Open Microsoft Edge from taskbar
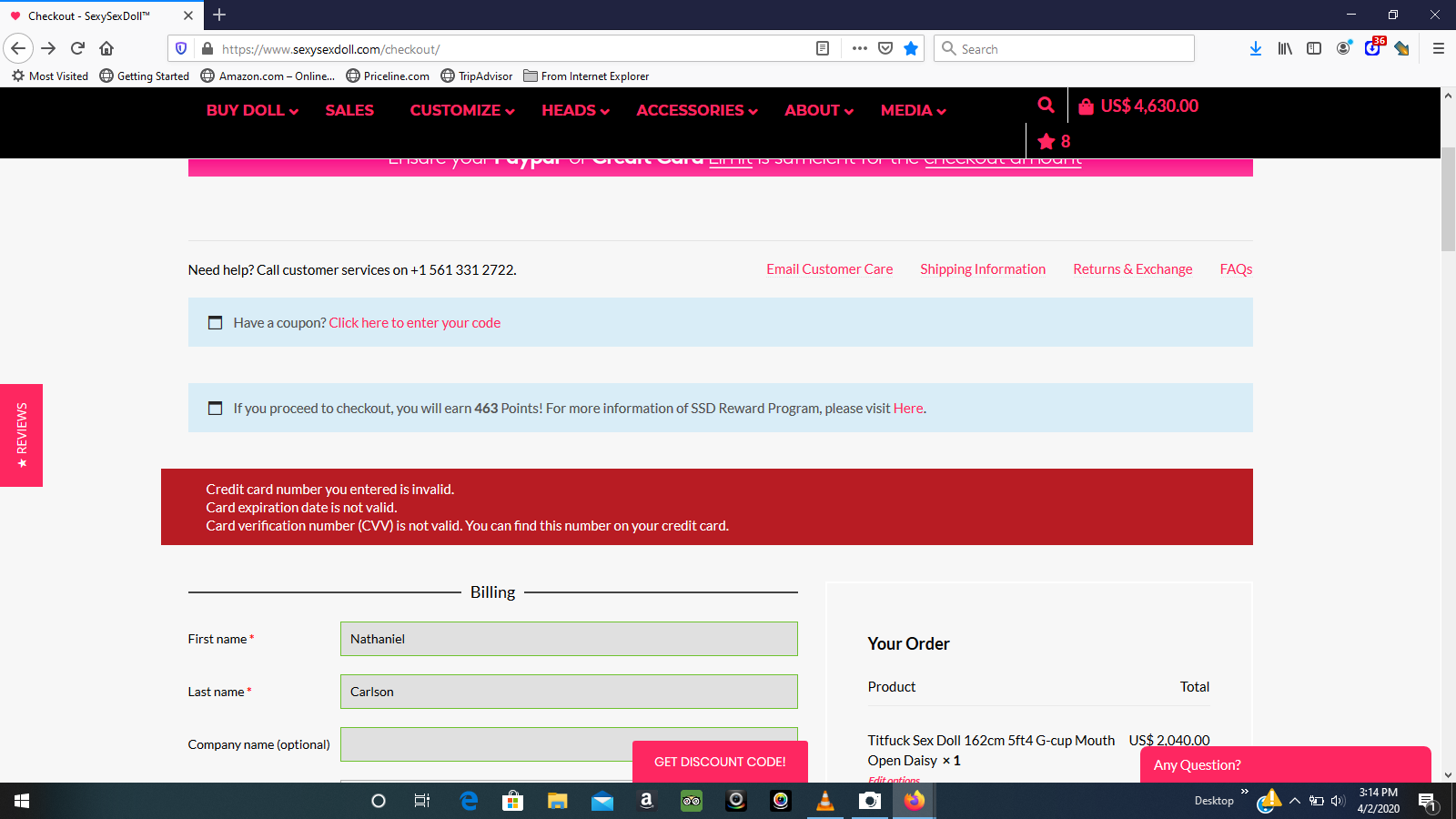This screenshot has width=1456, height=819. (x=469, y=801)
